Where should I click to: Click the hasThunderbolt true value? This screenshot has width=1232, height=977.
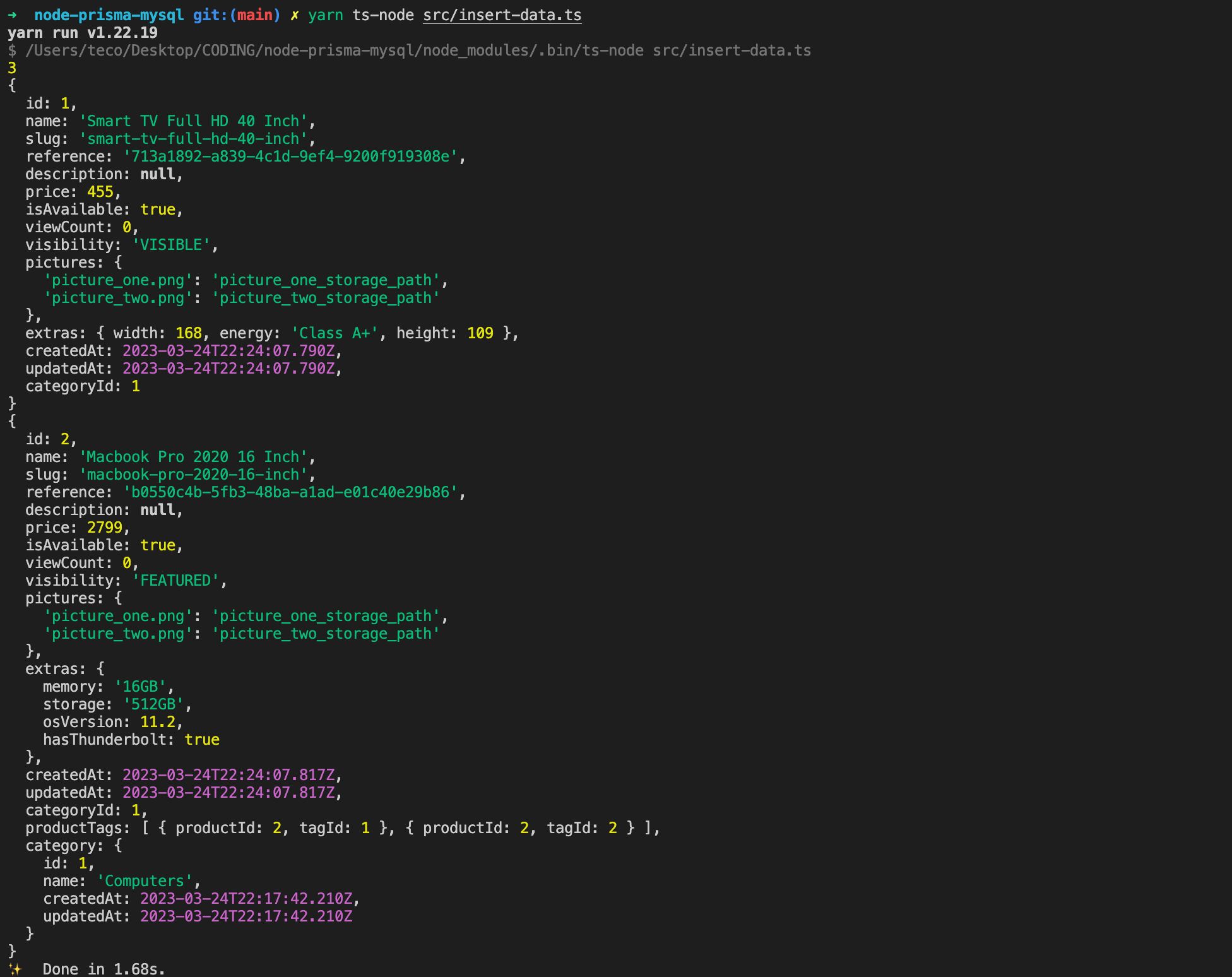(x=202, y=739)
